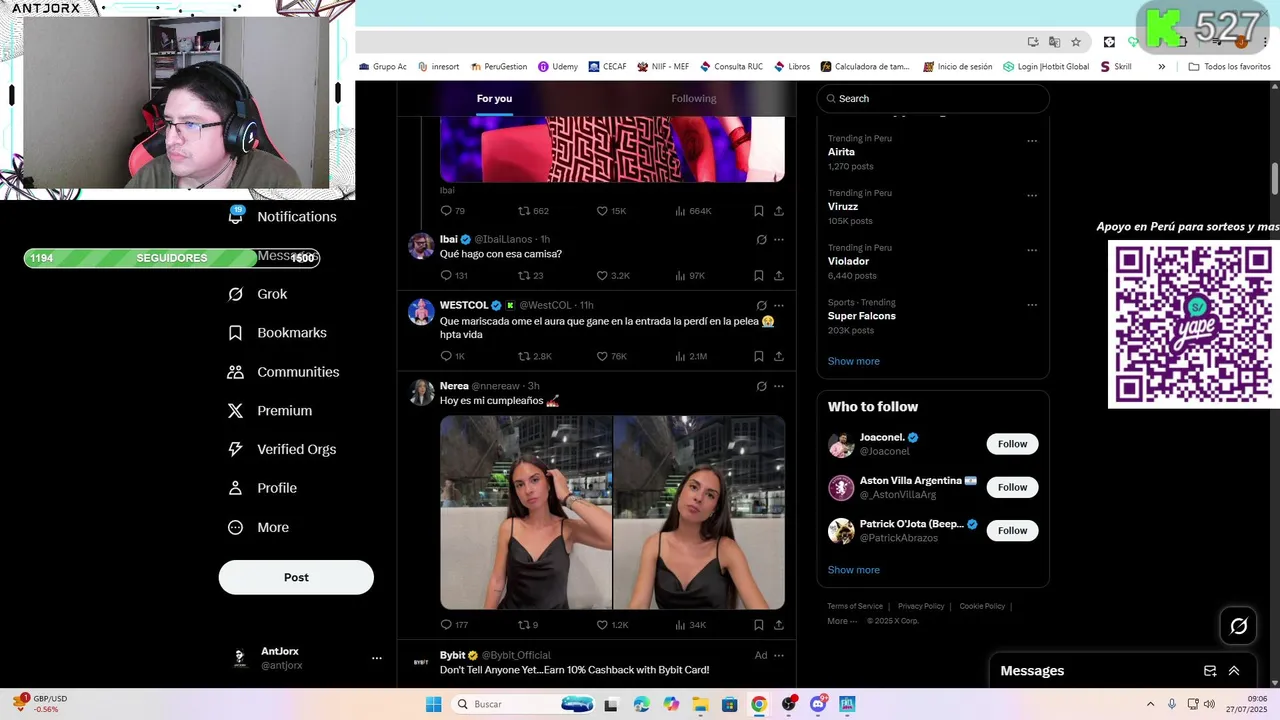Show more trending topics
The image size is (1280, 720).
pos(853,361)
